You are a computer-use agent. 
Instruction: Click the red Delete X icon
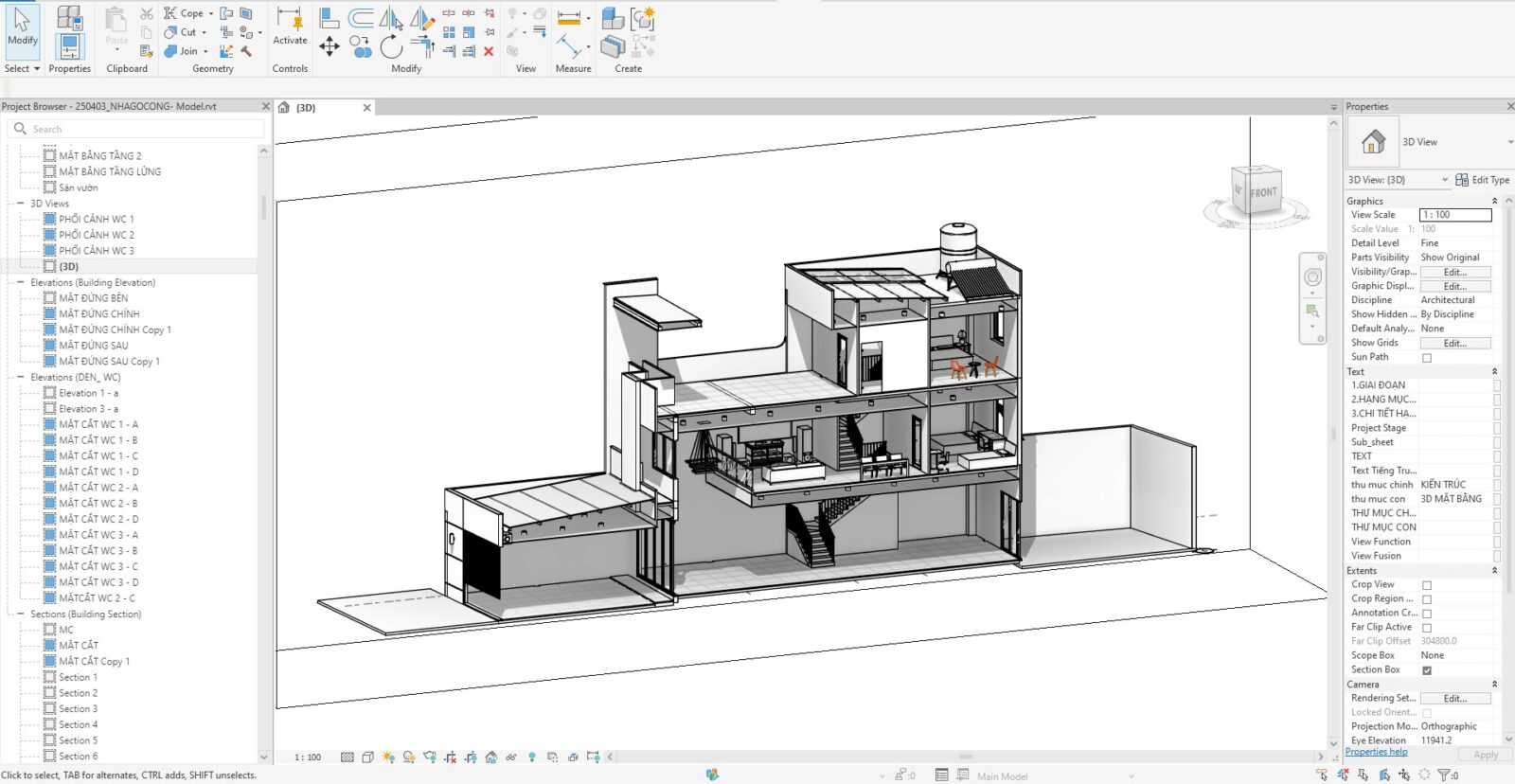(489, 51)
